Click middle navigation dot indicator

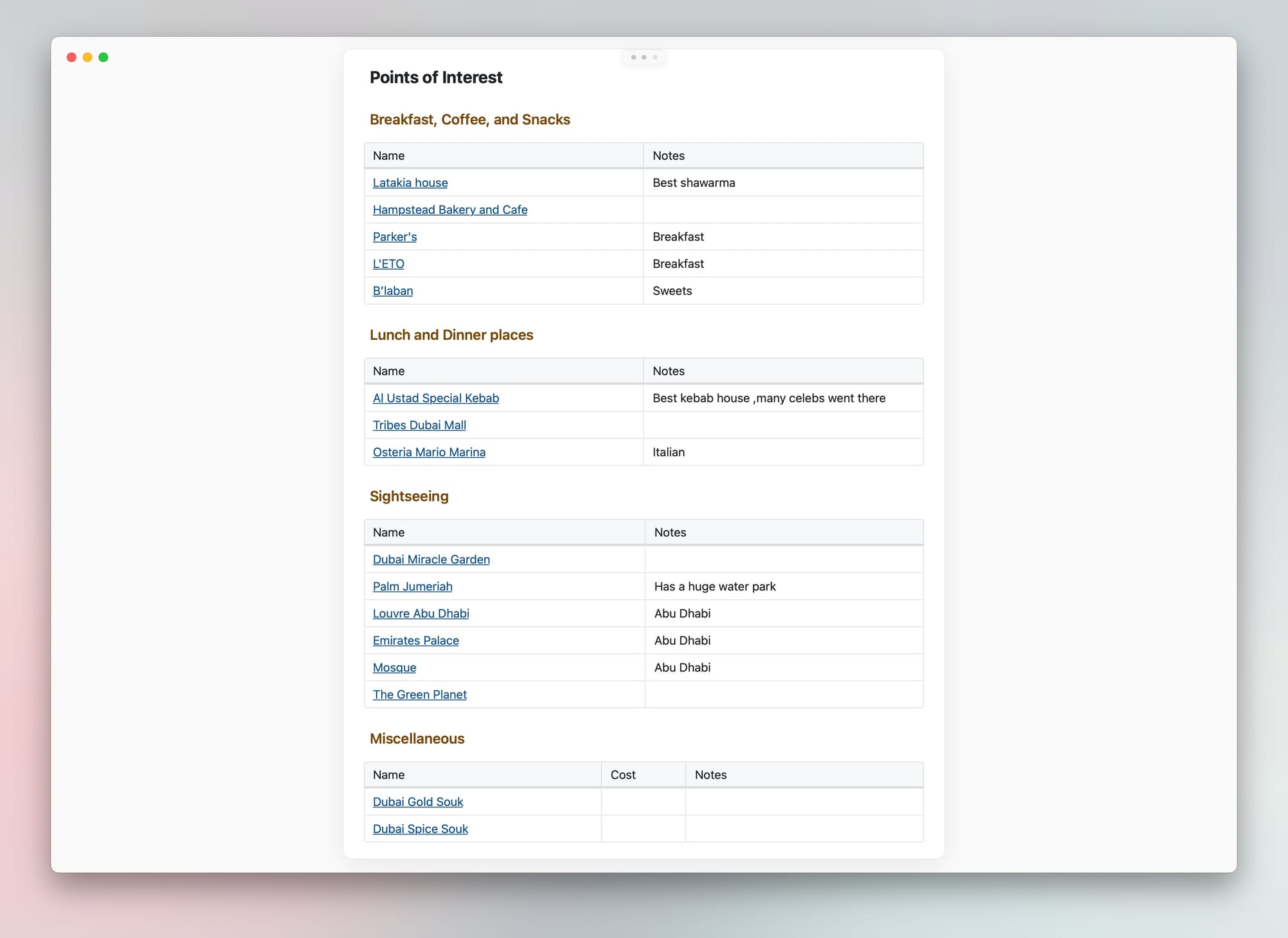[x=644, y=57]
